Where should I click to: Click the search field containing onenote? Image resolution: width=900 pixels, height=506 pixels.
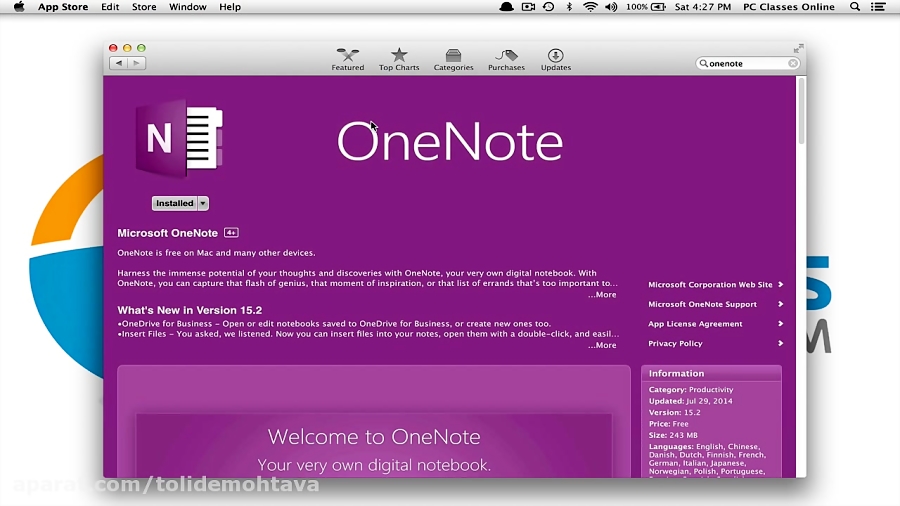tap(747, 64)
